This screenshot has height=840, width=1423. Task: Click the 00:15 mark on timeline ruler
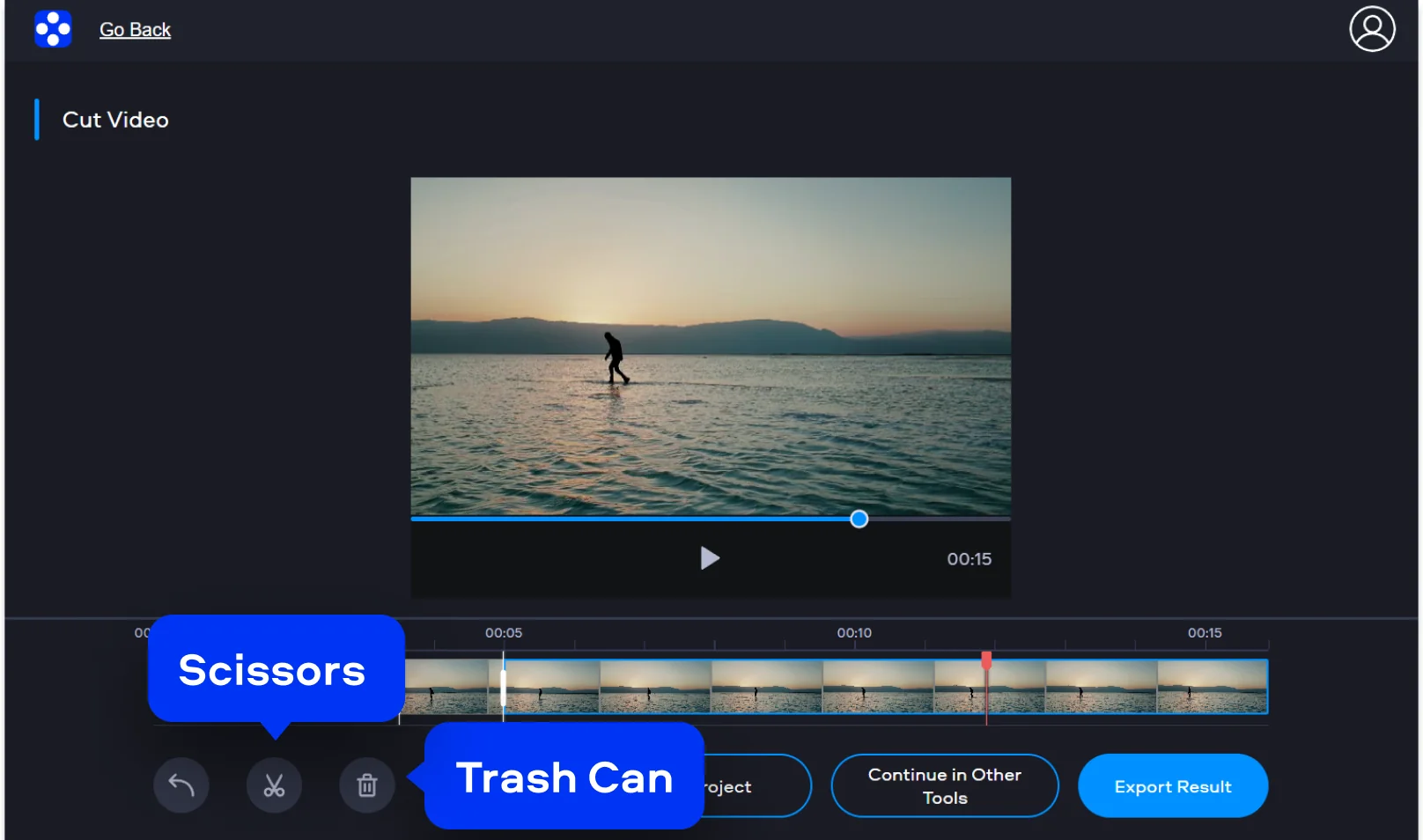point(1205,633)
